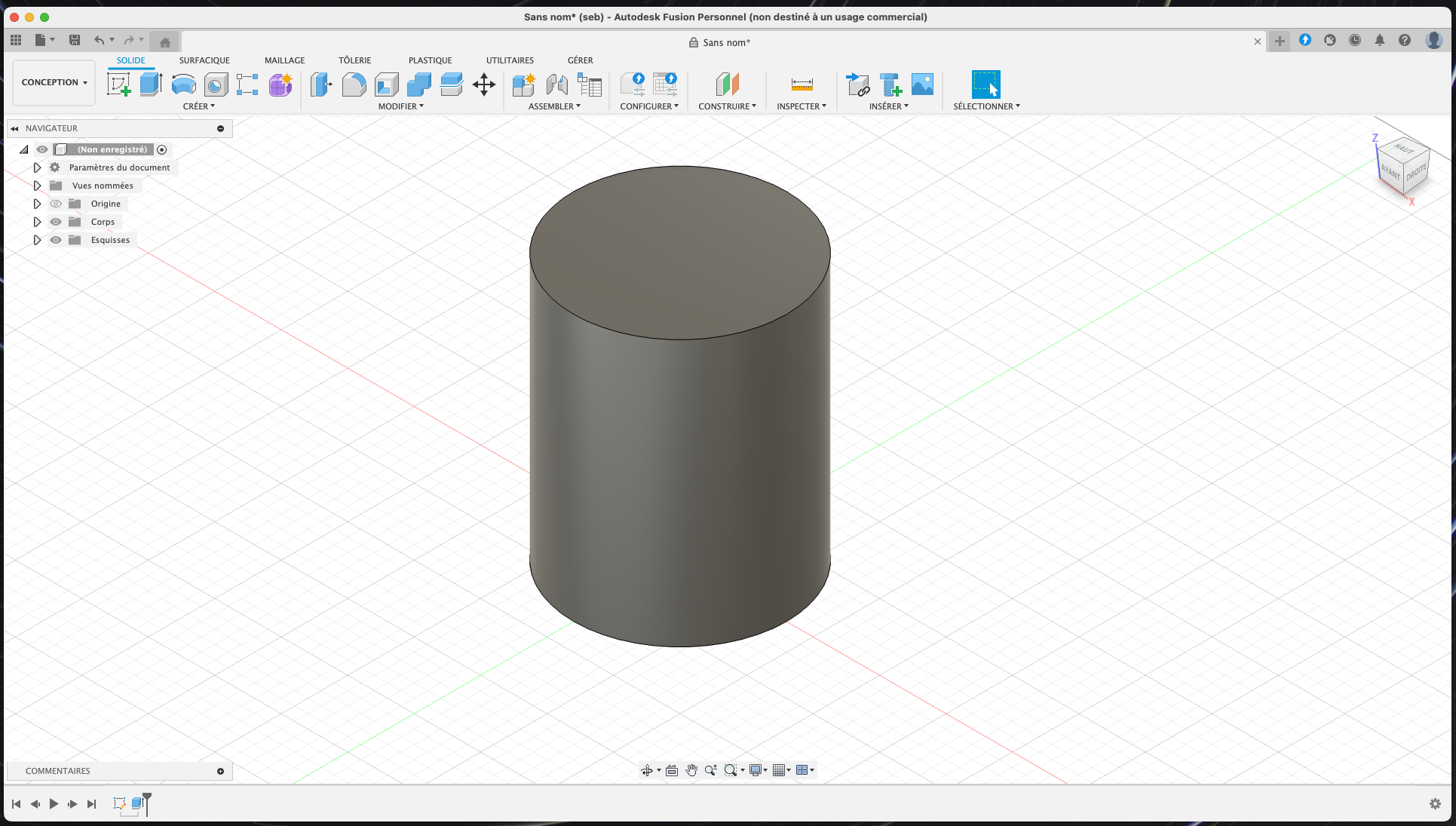Click the Measure tool in Inspecter
The image size is (1456, 826).
802,84
